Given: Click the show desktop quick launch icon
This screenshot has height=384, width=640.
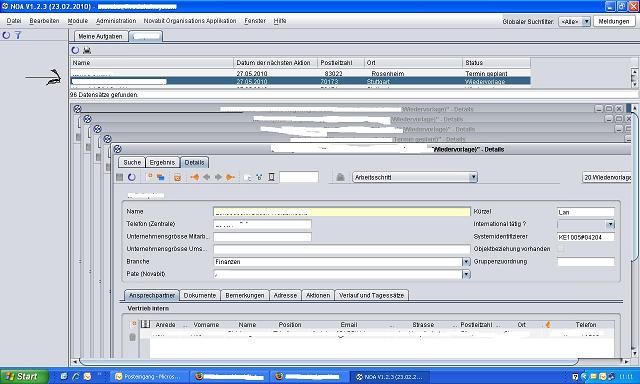Looking at the screenshot, I should tap(64, 376).
